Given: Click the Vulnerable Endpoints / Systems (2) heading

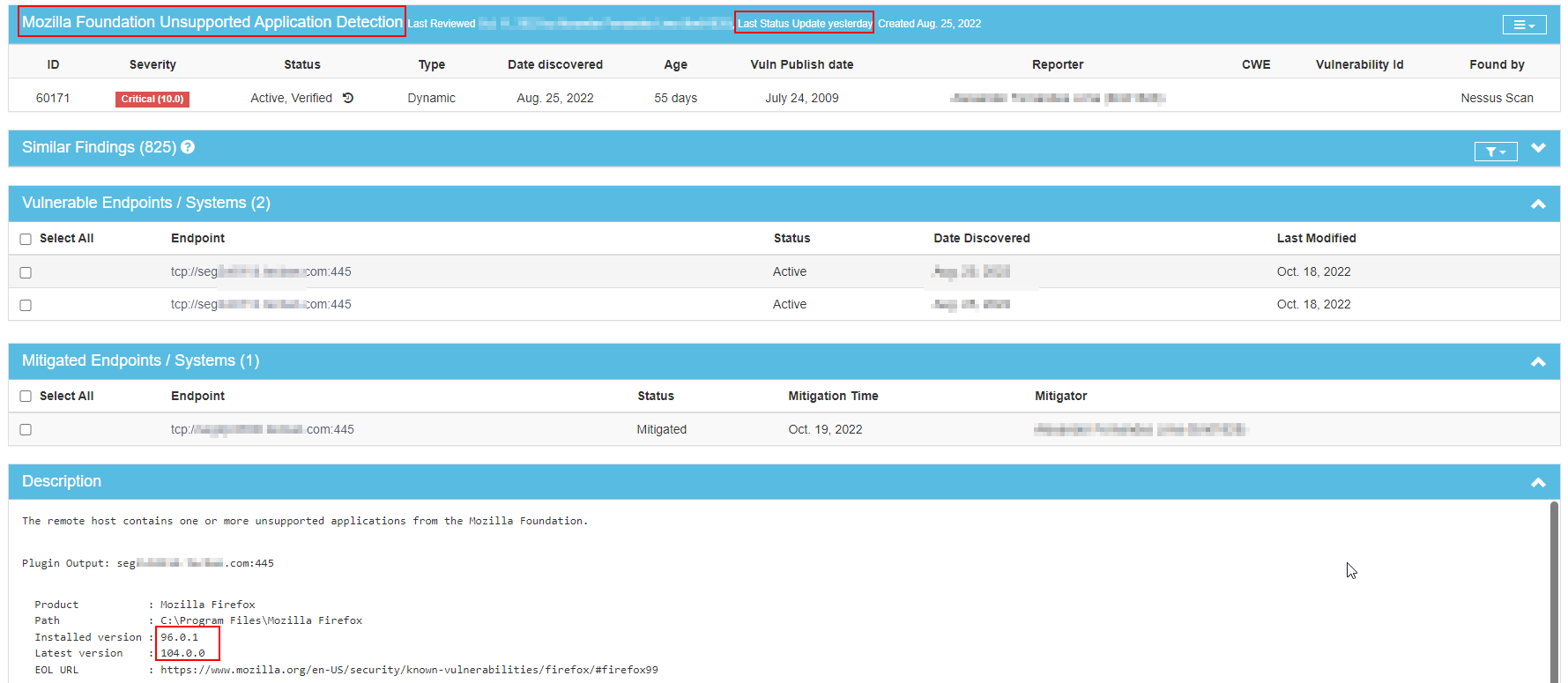Looking at the screenshot, I should point(146,203).
